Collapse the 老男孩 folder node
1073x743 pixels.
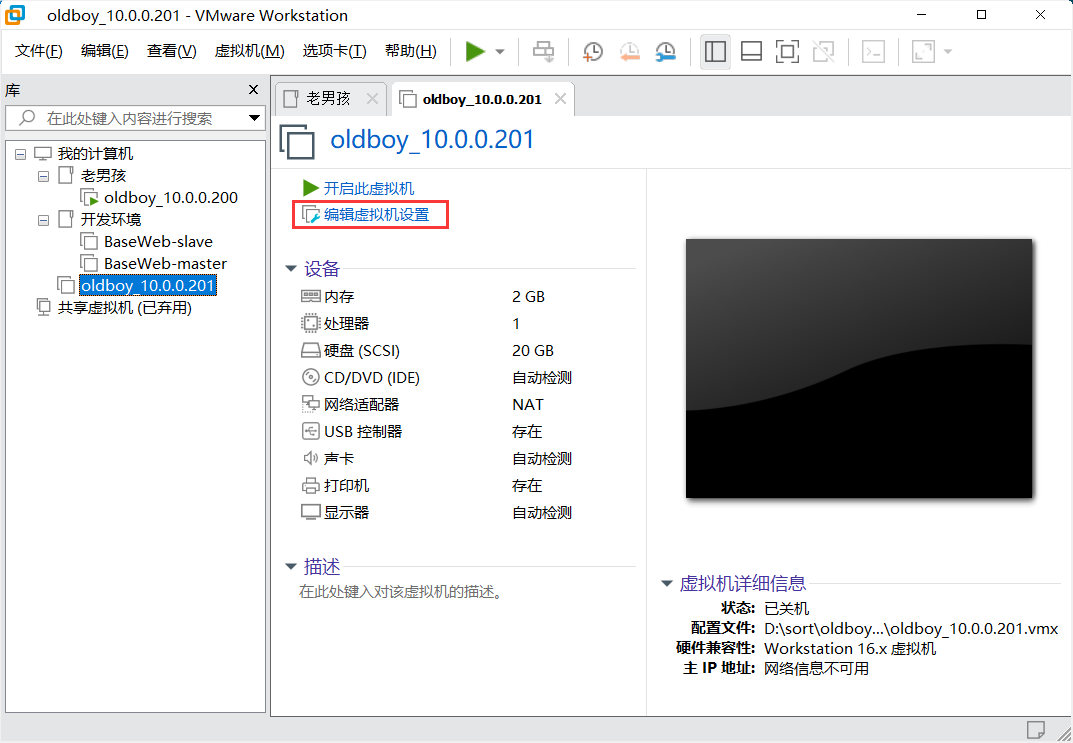43,176
